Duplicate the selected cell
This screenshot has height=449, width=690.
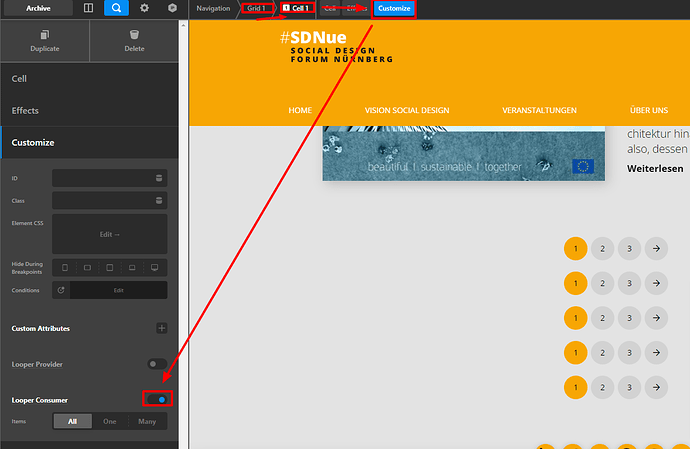click(45, 41)
